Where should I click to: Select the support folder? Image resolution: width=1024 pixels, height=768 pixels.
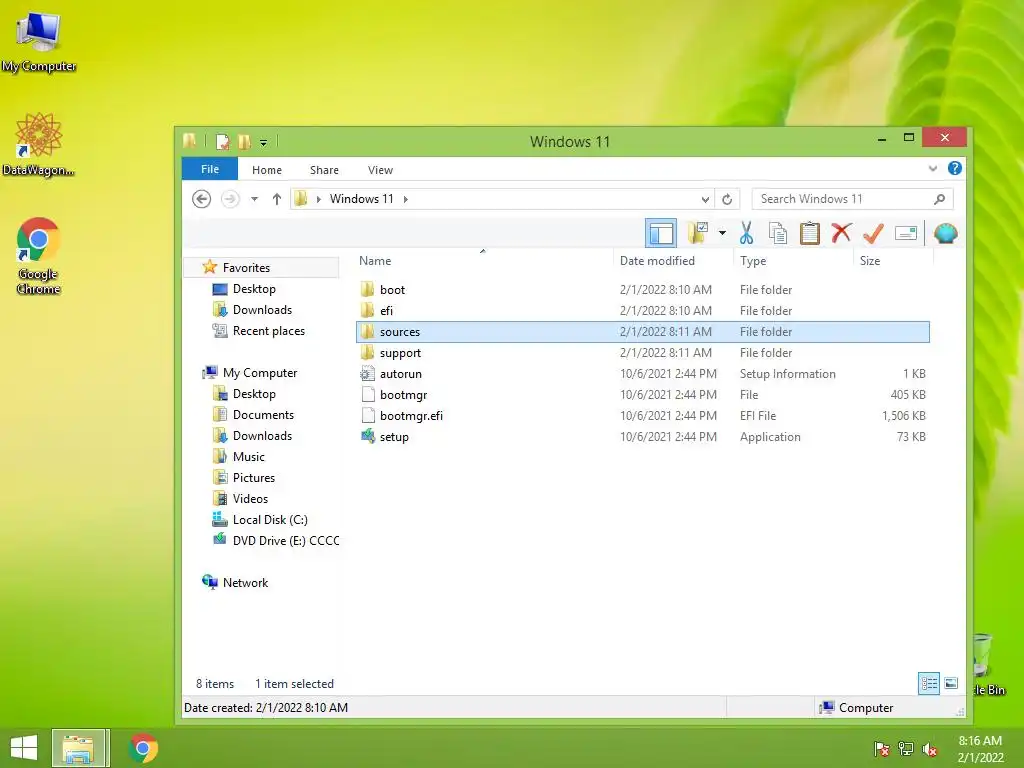click(x=643, y=353)
